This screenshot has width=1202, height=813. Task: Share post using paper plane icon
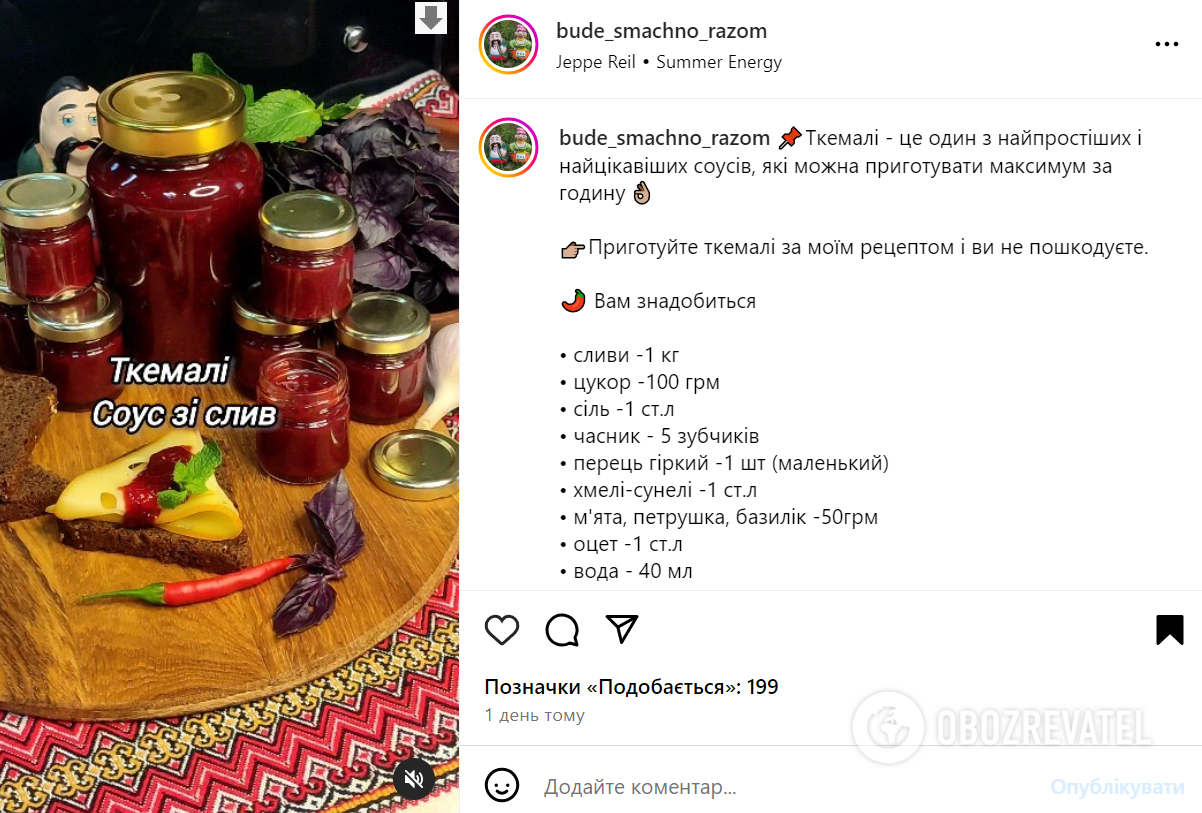click(622, 629)
